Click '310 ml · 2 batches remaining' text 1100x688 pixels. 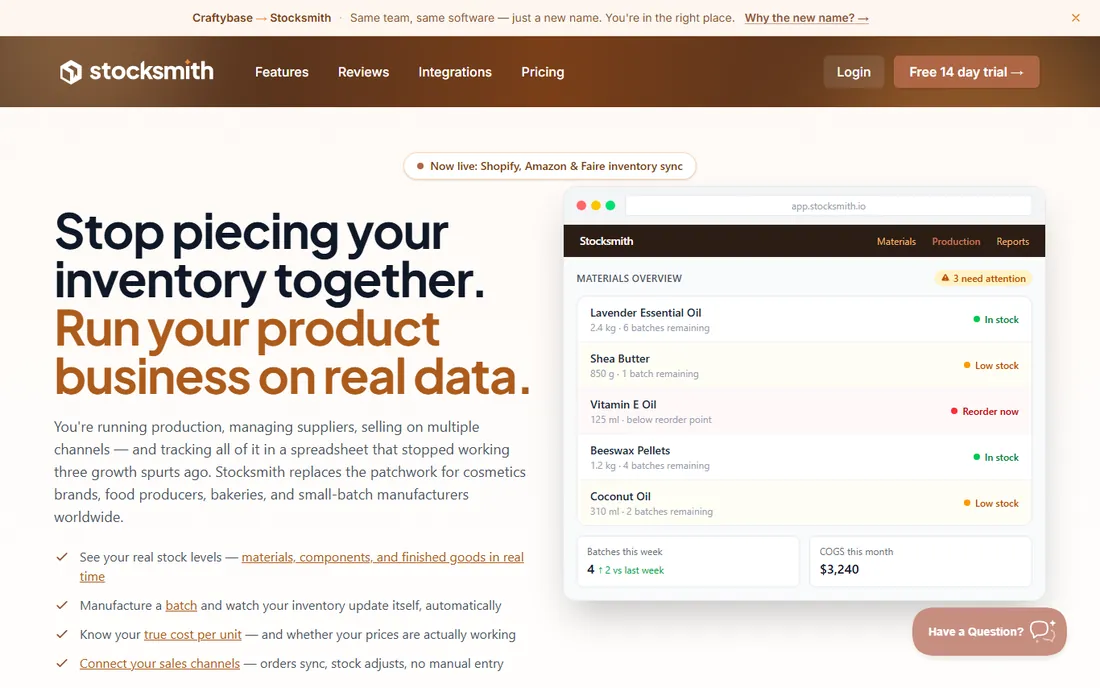(x=651, y=511)
